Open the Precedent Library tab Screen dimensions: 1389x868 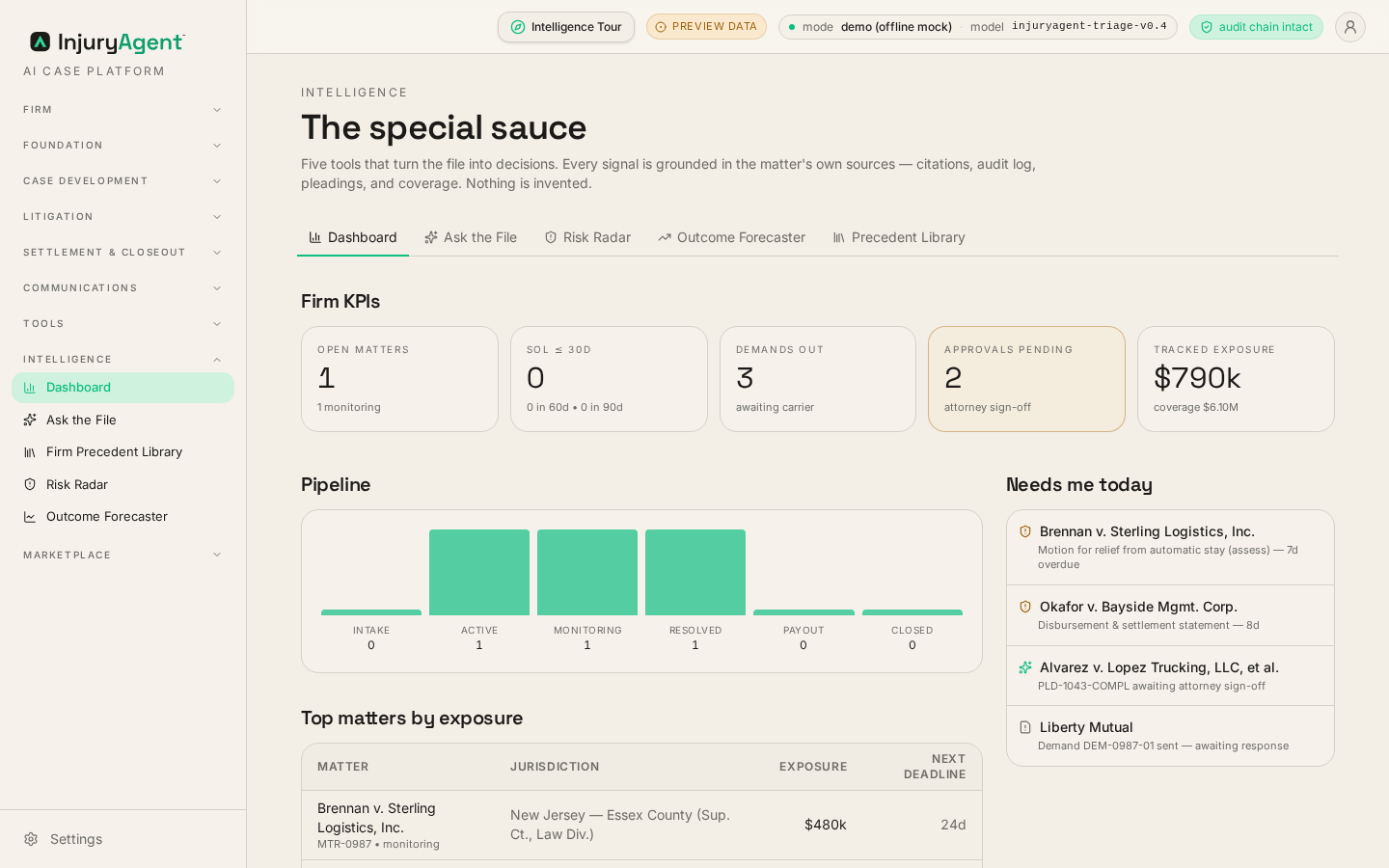coord(899,237)
